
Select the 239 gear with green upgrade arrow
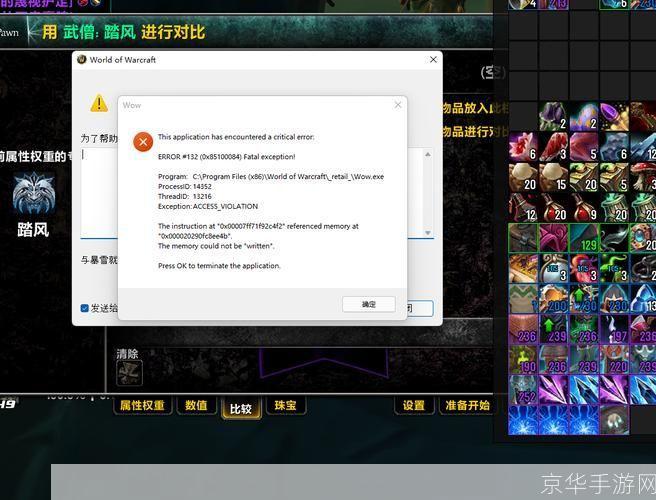[553, 329]
